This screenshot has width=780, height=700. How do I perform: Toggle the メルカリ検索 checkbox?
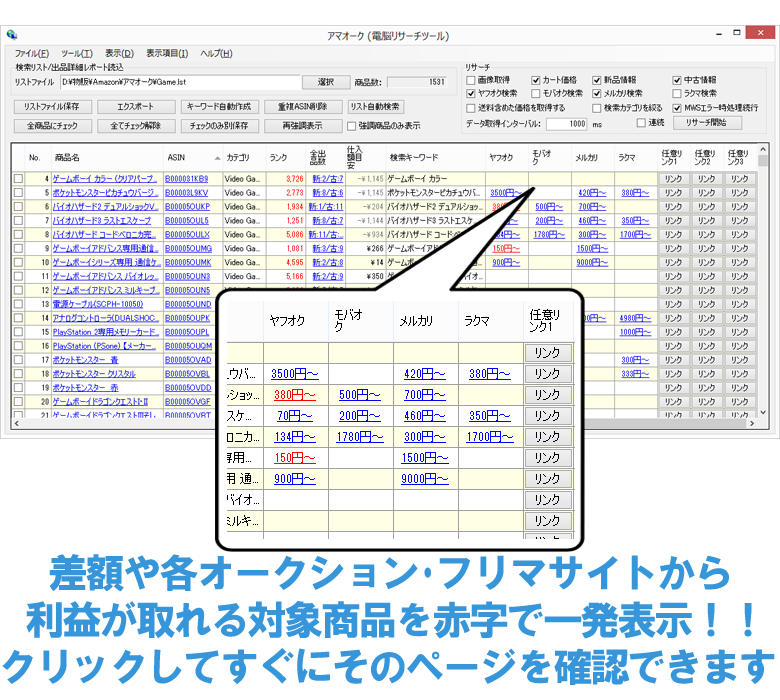click(597, 94)
